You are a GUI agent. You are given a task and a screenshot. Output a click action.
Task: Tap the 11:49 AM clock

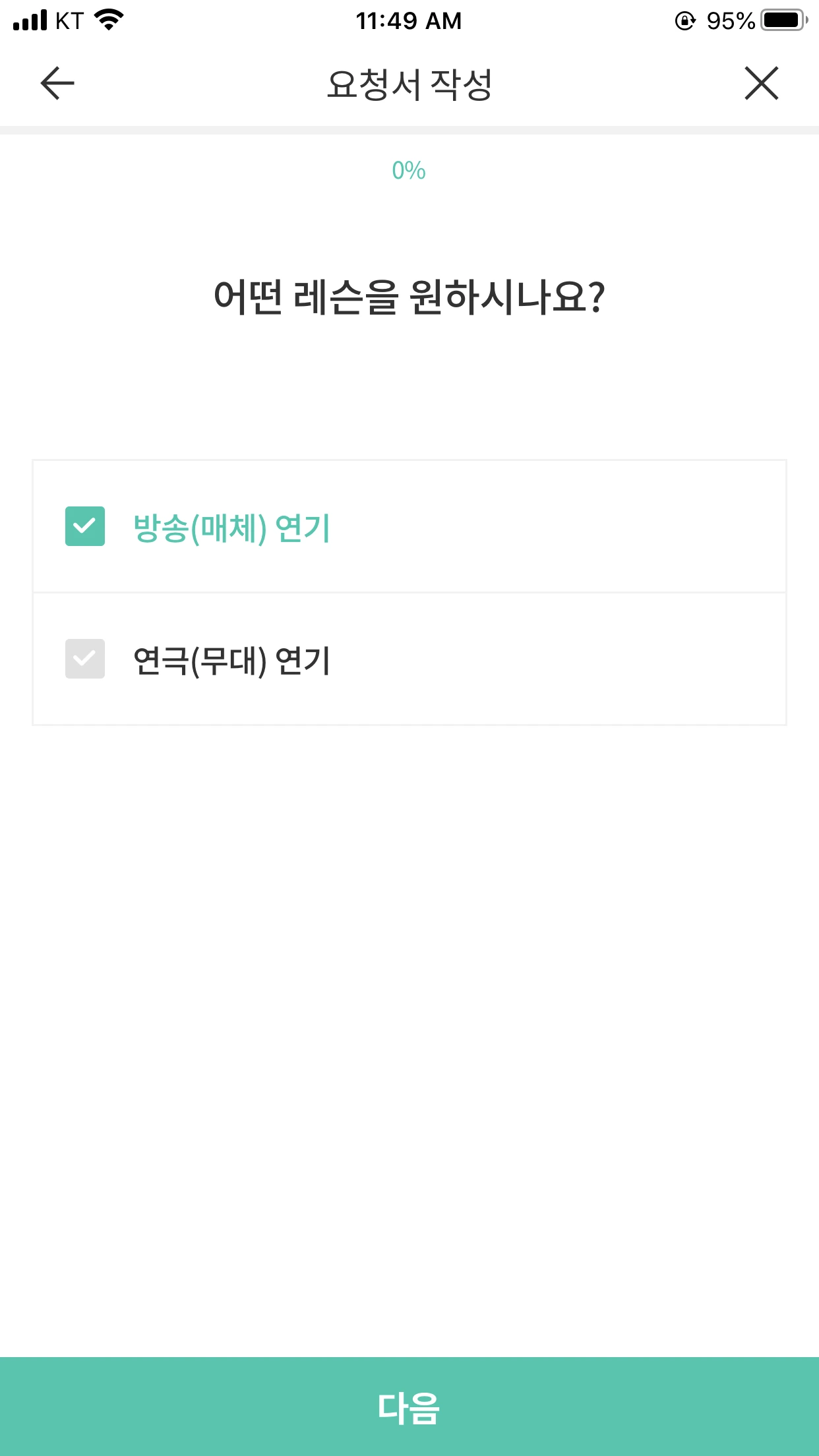(x=409, y=21)
